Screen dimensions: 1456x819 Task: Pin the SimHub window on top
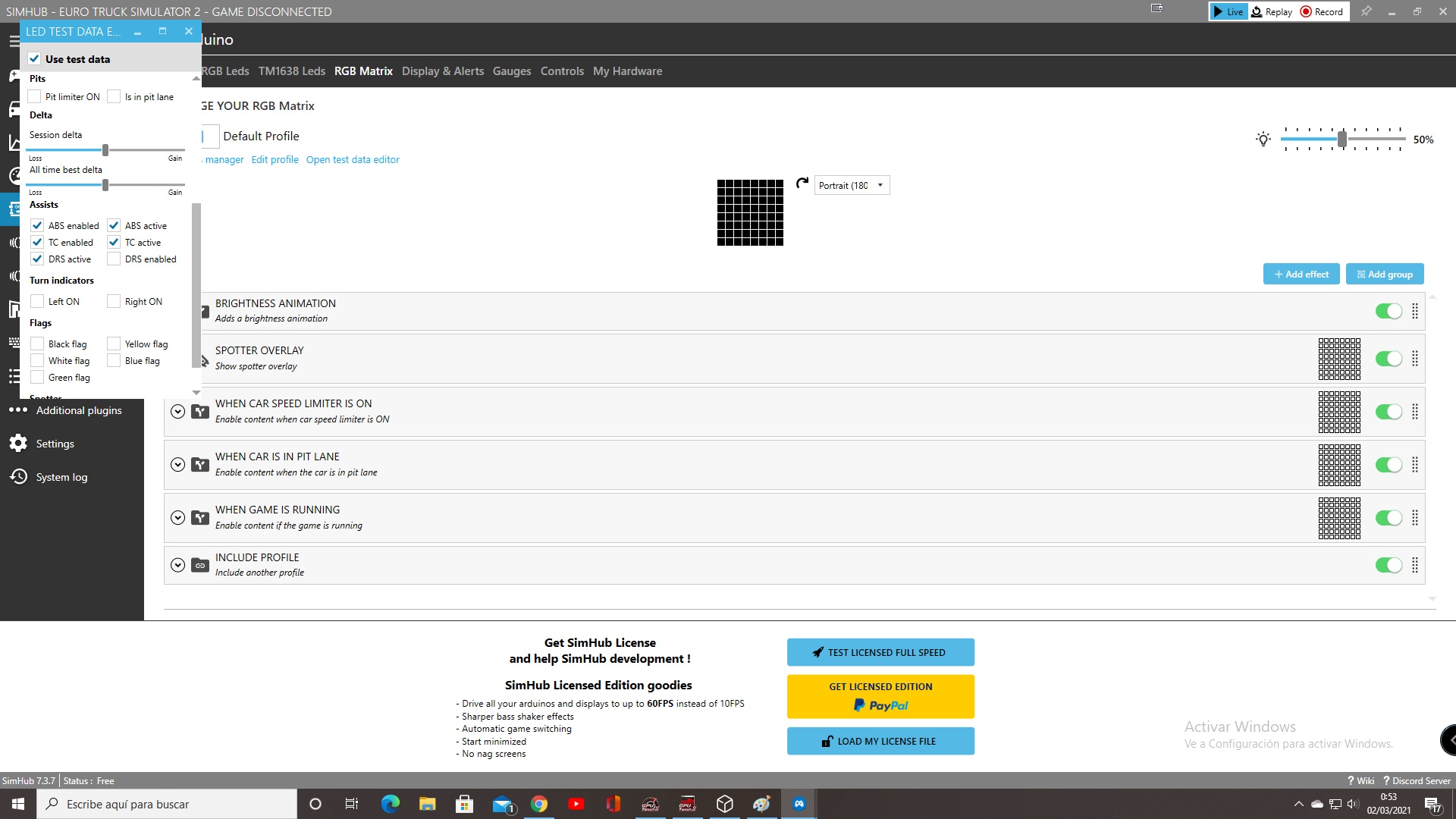point(1366,11)
